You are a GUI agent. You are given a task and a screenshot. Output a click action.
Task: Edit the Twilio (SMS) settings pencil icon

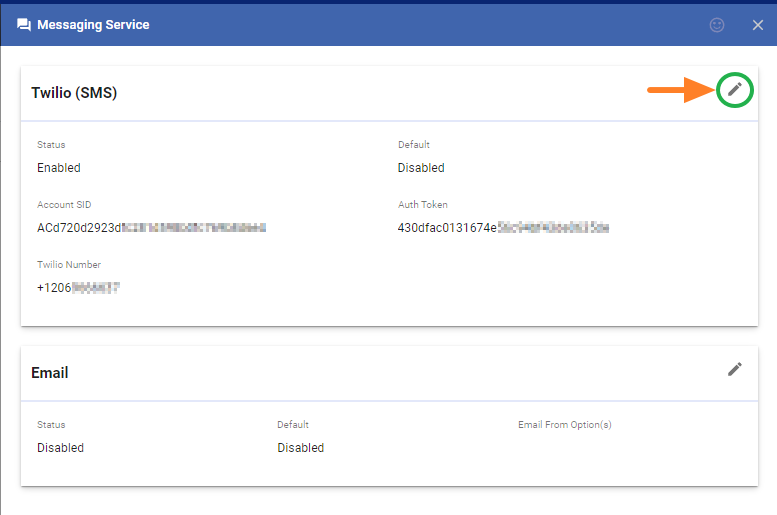(734, 89)
